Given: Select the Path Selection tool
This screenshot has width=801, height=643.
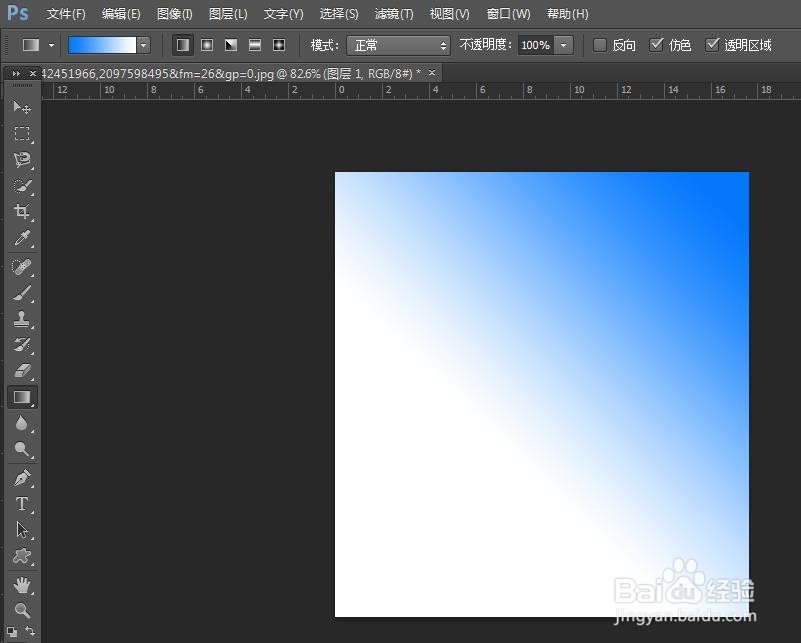Looking at the screenshot, I should 21,530.
